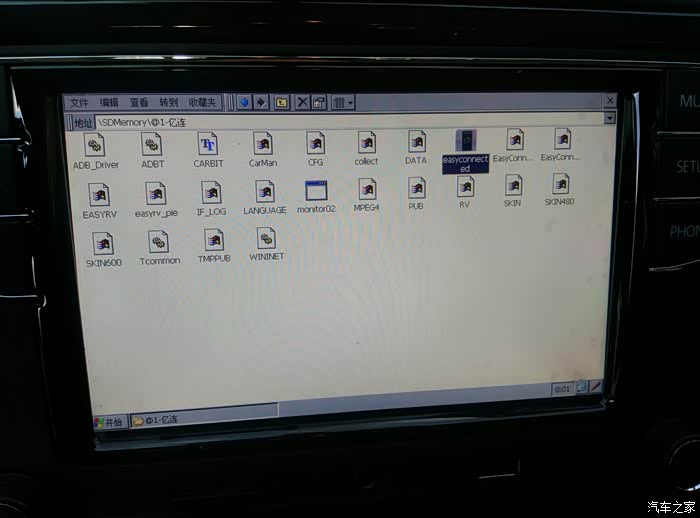Open the TMPPUB folder
700x518 pixels.
(x=214, y=246)
